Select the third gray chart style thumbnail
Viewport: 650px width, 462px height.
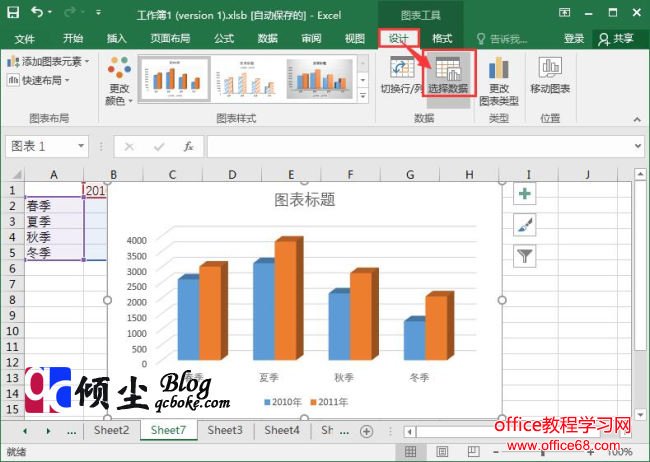pyautogui.click(x=319, y=79)
